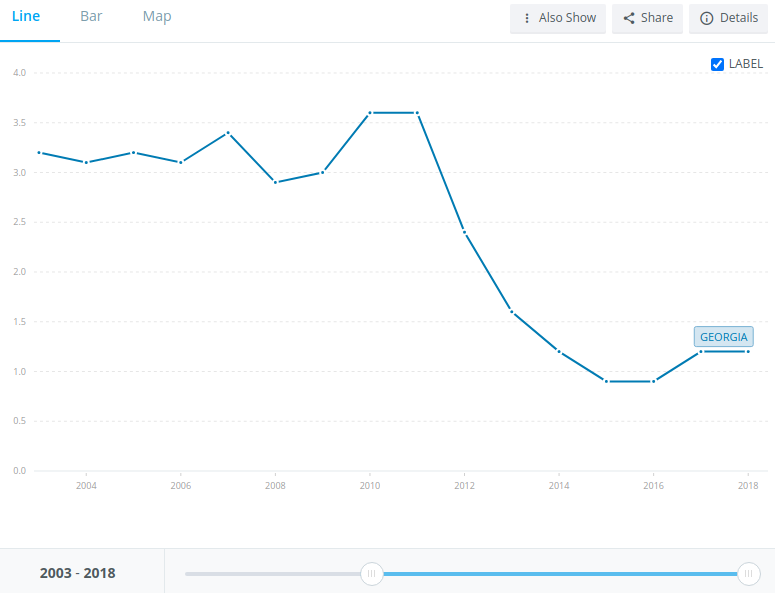Image resolution: width=775 pixels, height=593 pixels.
Task: Switch to the Bar tab
Action: click(x=91, y=17)
